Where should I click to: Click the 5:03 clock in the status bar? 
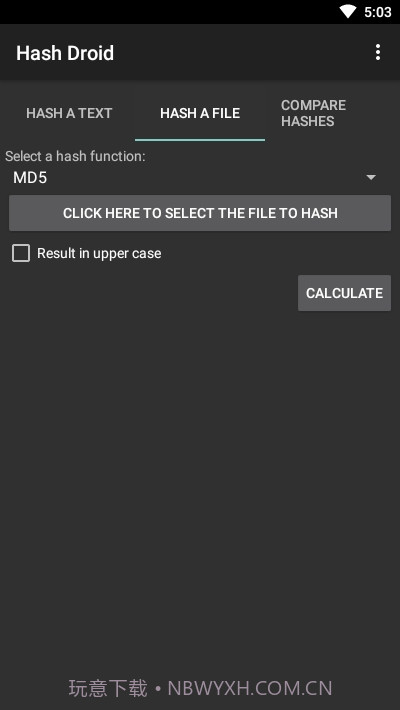(378, 12)
